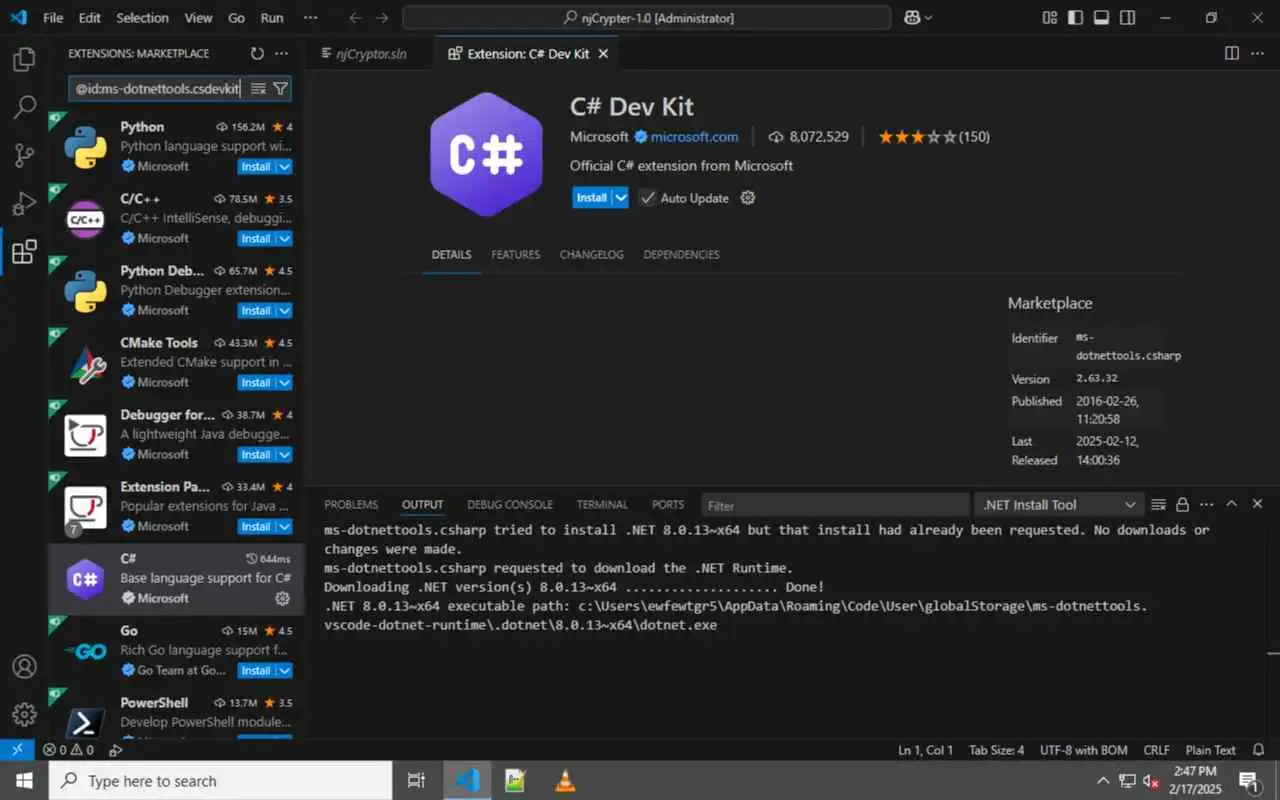
Task: Open the Manage gear in activity bar
Action: click(x=24, y=714)
